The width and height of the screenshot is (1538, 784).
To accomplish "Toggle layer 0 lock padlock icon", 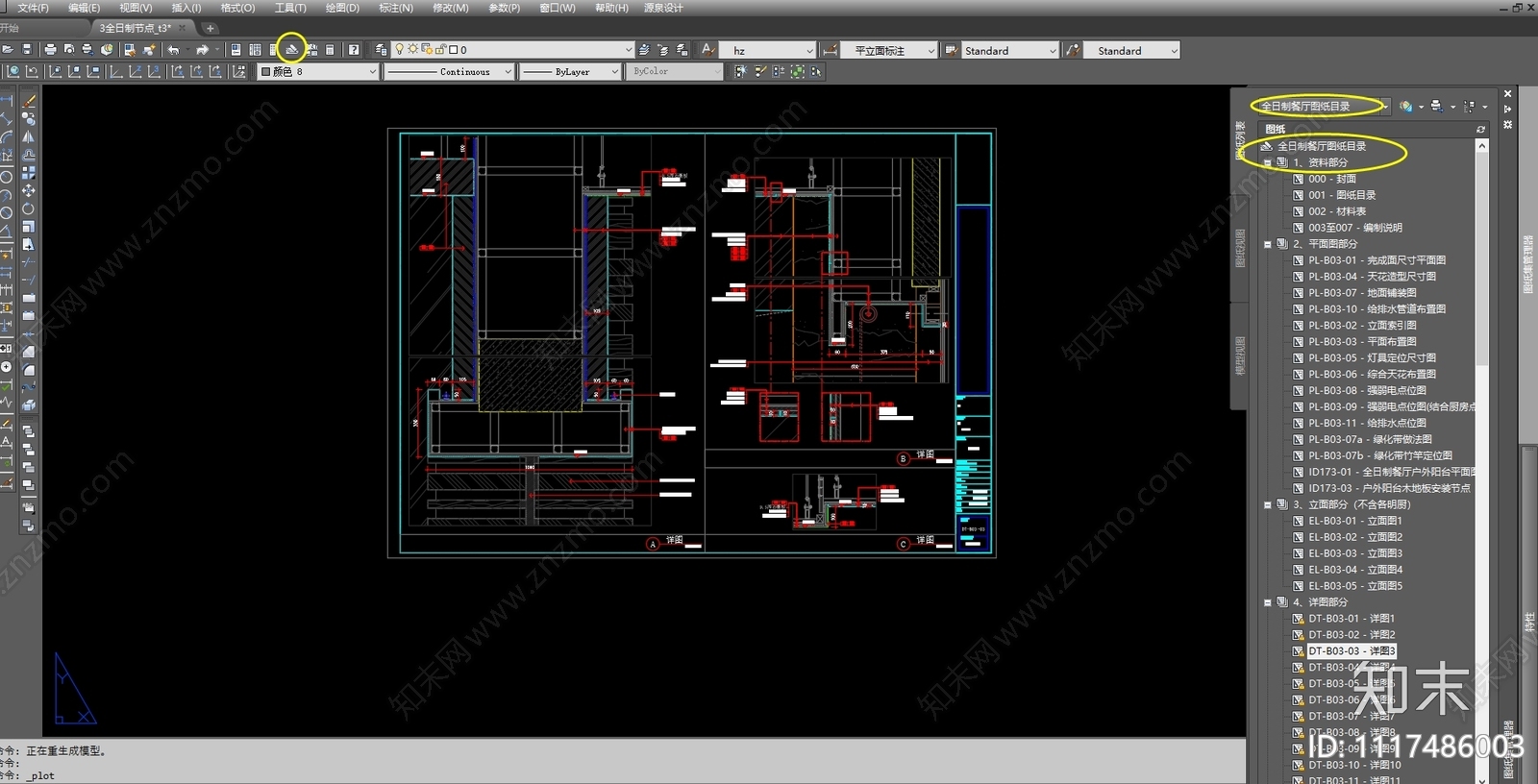I will [x=440, y=49].
